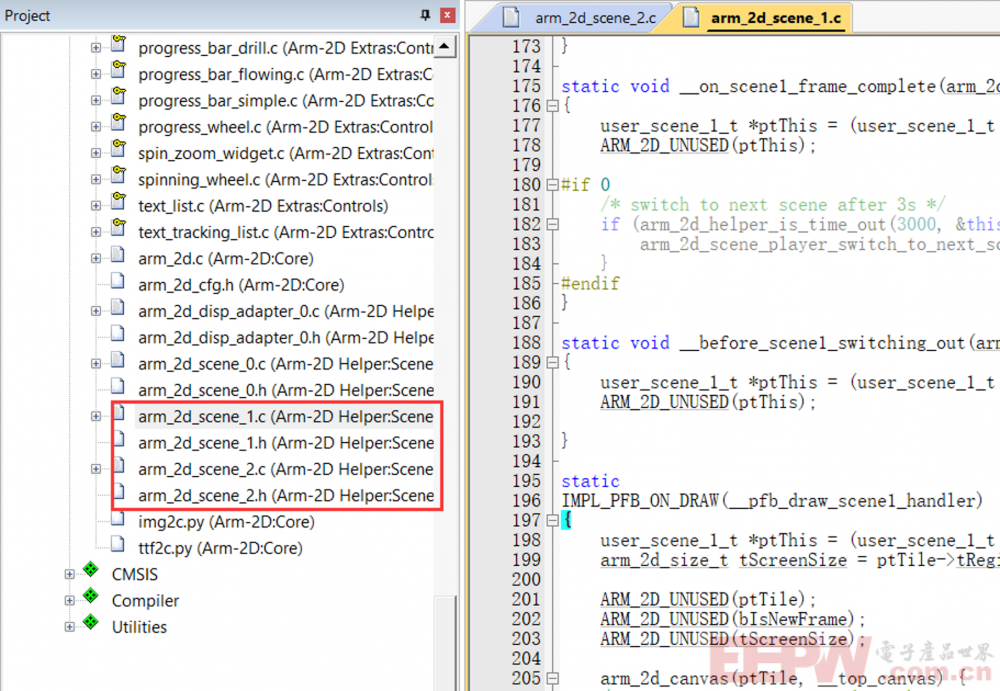This screenshot has width=1000, height=691.
Task: Expand the arm_2d_scene_2.c tree node
Action: [x=96, y=469]
